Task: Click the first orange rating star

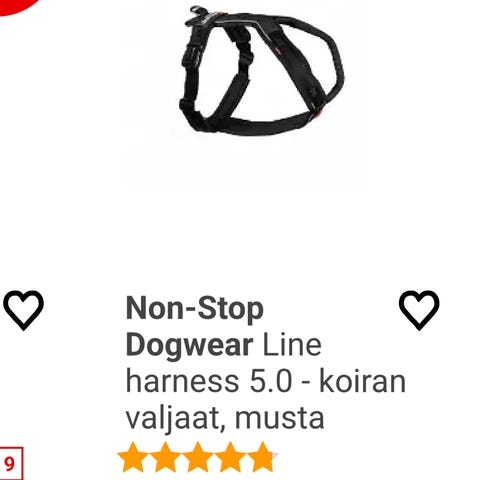Action: [133, 457]
